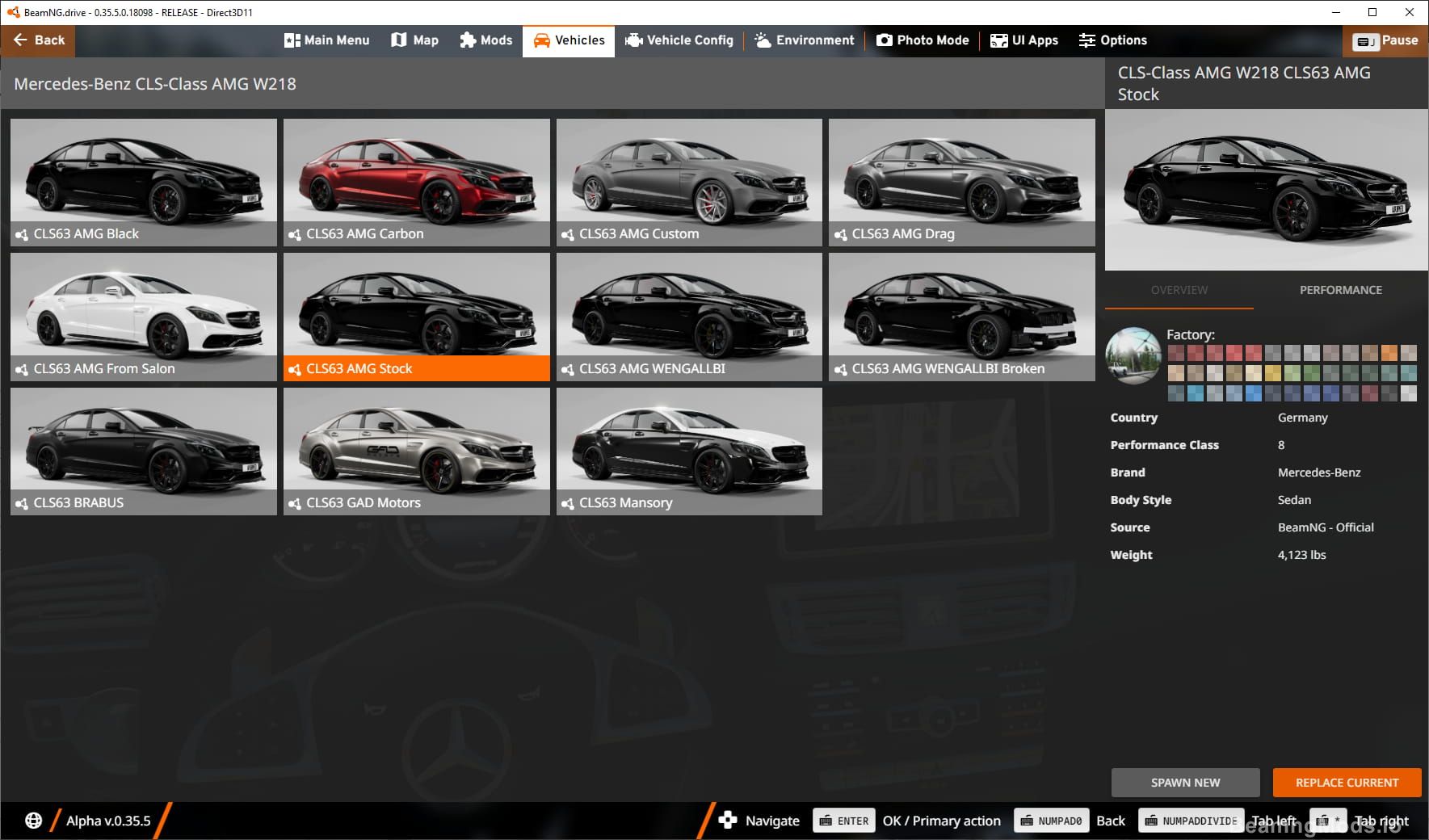Open Vehicle Config

[x=679, y=40]
